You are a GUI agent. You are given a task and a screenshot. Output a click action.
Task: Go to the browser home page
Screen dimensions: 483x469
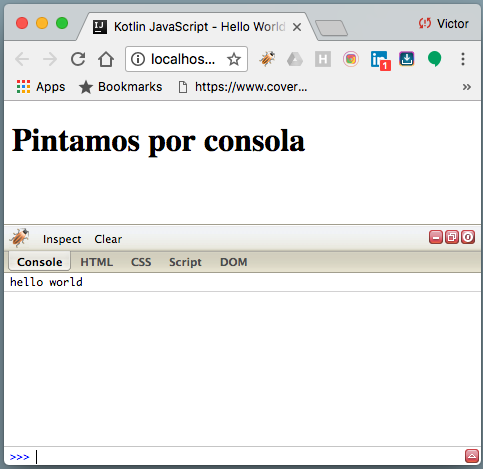point(106,59)
